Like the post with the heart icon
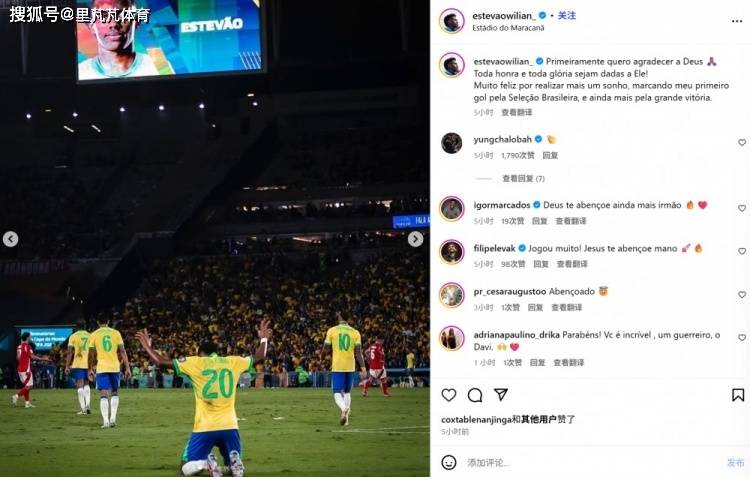The height and width of the screenshot is (477, 750). tap(449, 395)
